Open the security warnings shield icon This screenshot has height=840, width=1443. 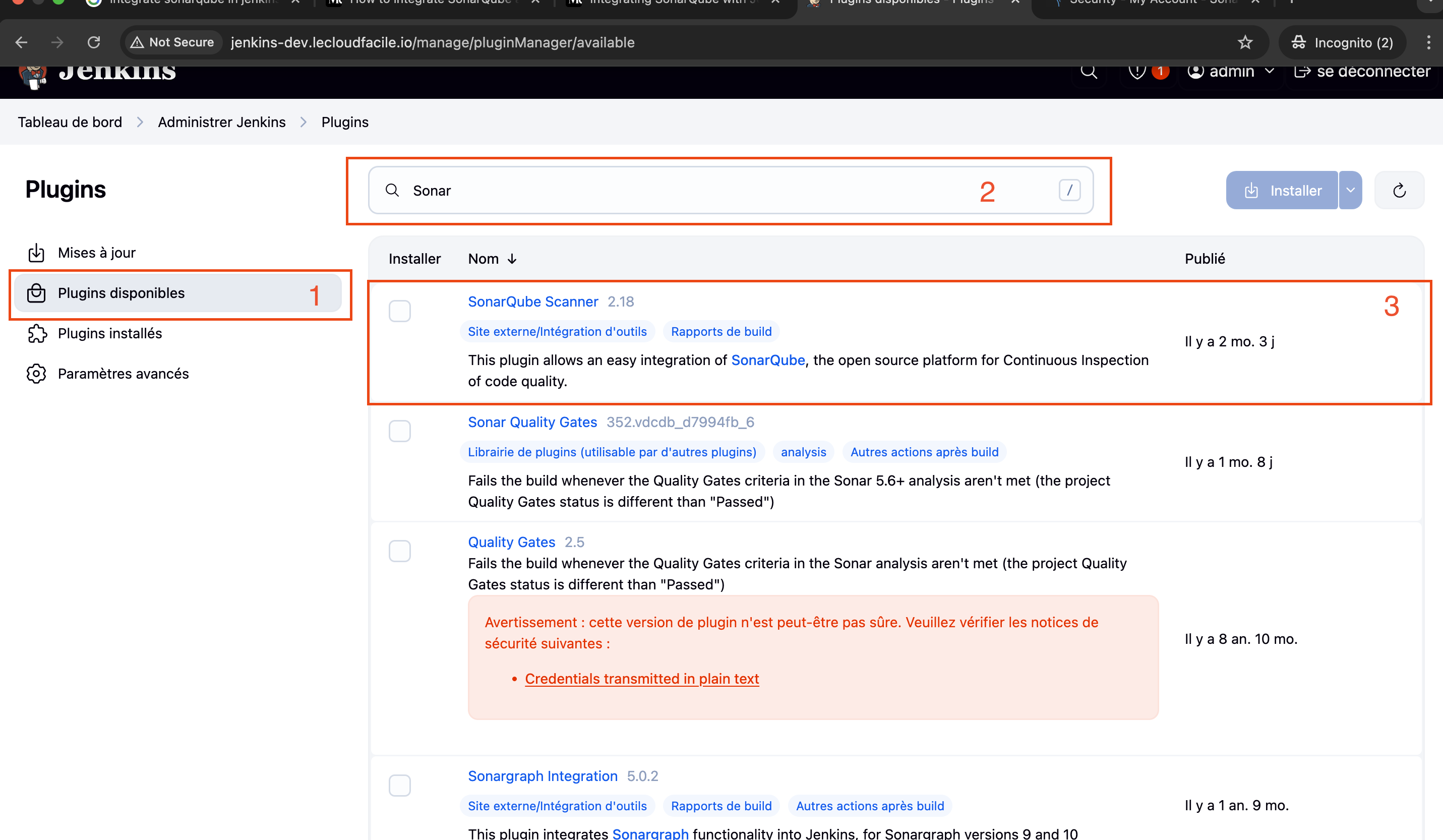pos(1136,72)
